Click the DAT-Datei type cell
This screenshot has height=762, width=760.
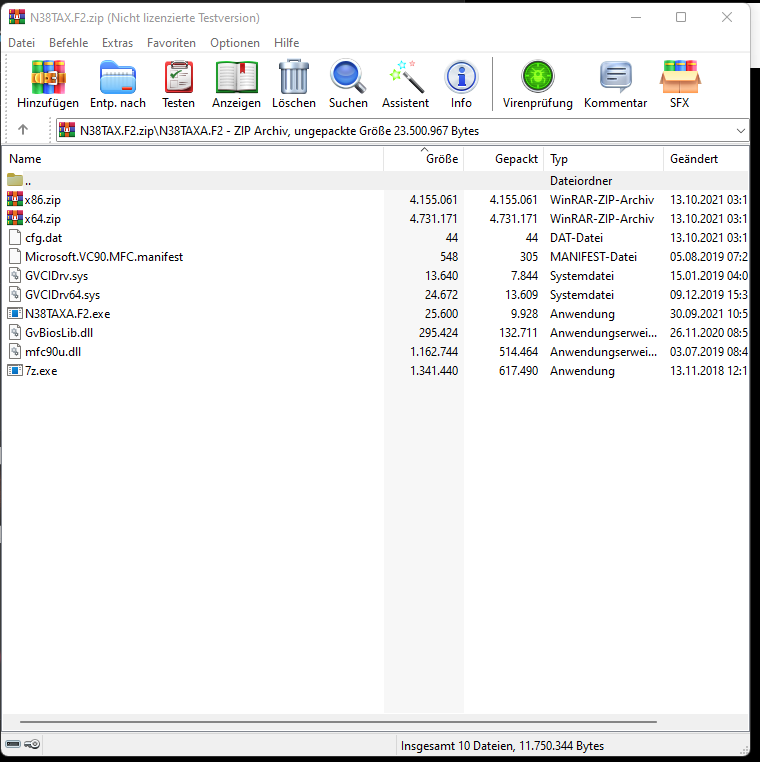tap(576, 238)
